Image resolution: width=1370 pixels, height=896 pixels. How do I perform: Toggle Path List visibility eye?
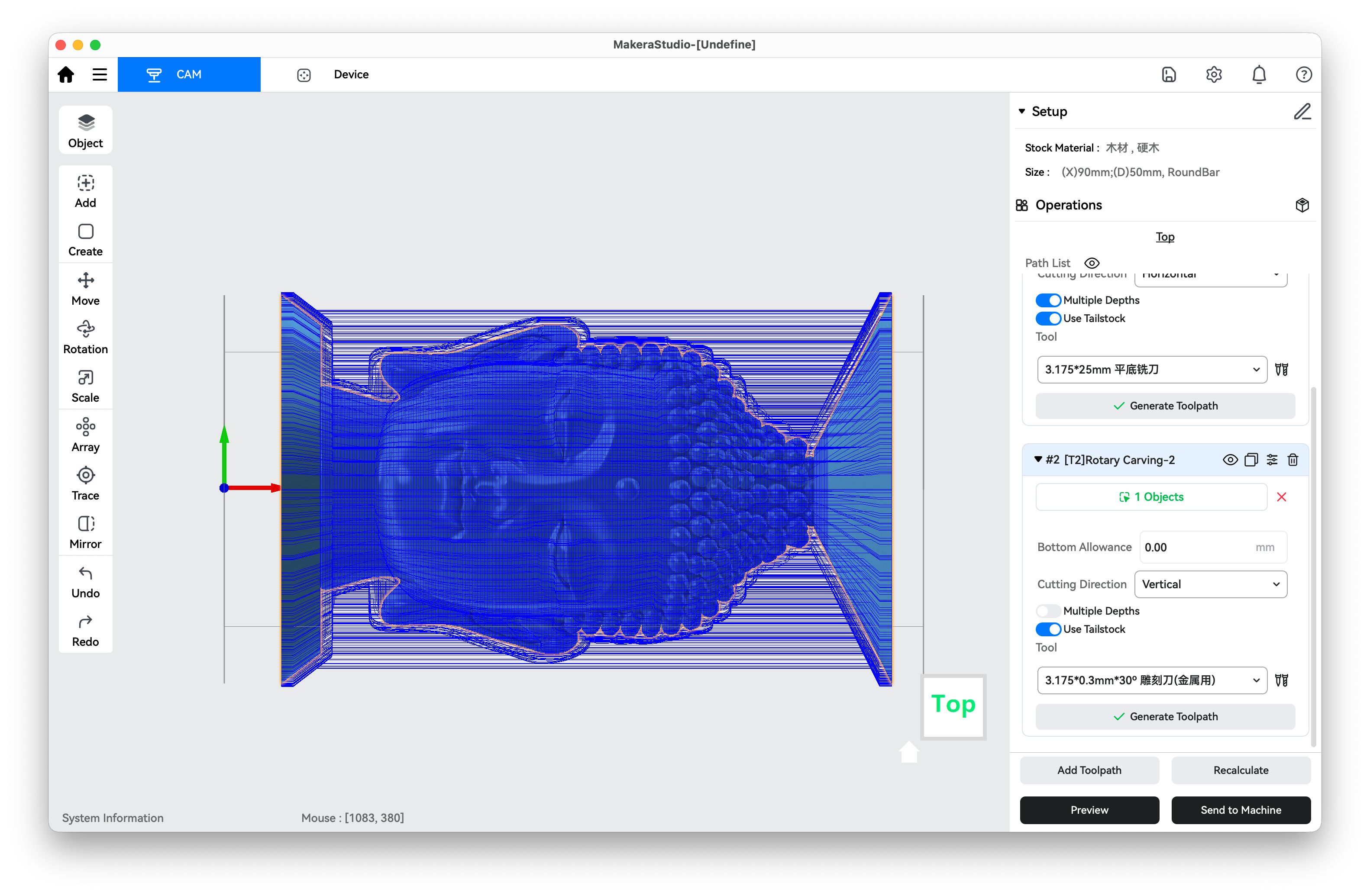(x=1092, y=263)
